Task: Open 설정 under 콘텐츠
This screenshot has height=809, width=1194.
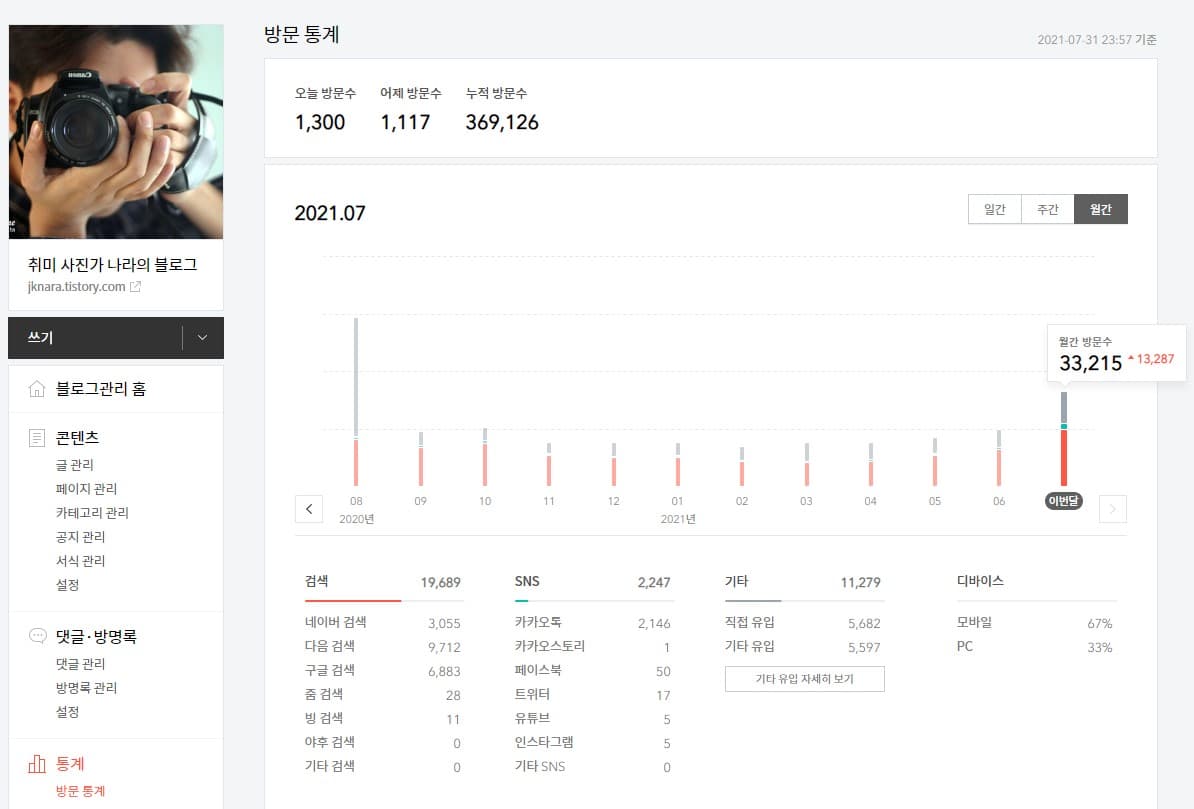Action: [x=68, y=585]
